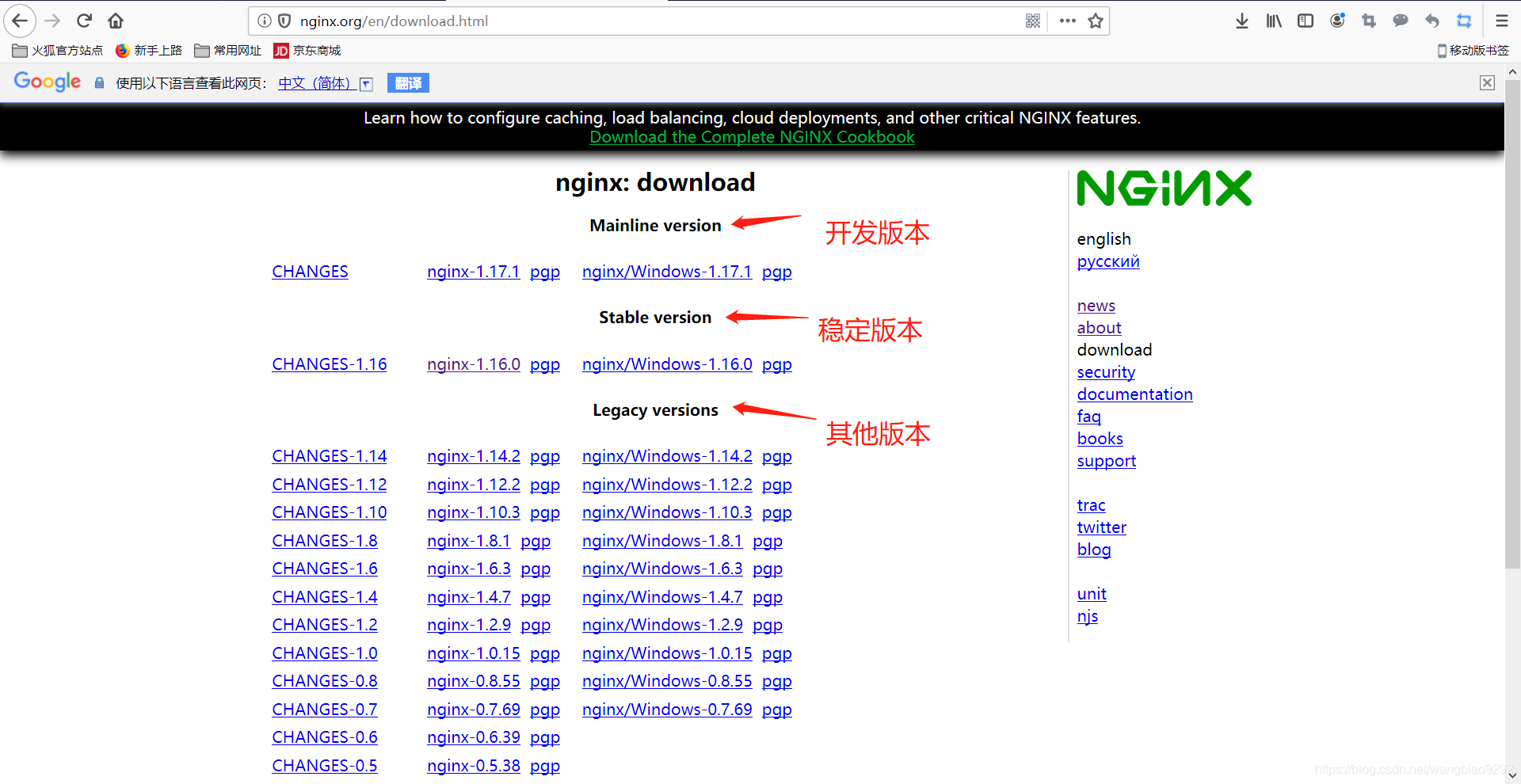Click the NGINX logo
1521x784 pixels.
tap(1164, 188)
